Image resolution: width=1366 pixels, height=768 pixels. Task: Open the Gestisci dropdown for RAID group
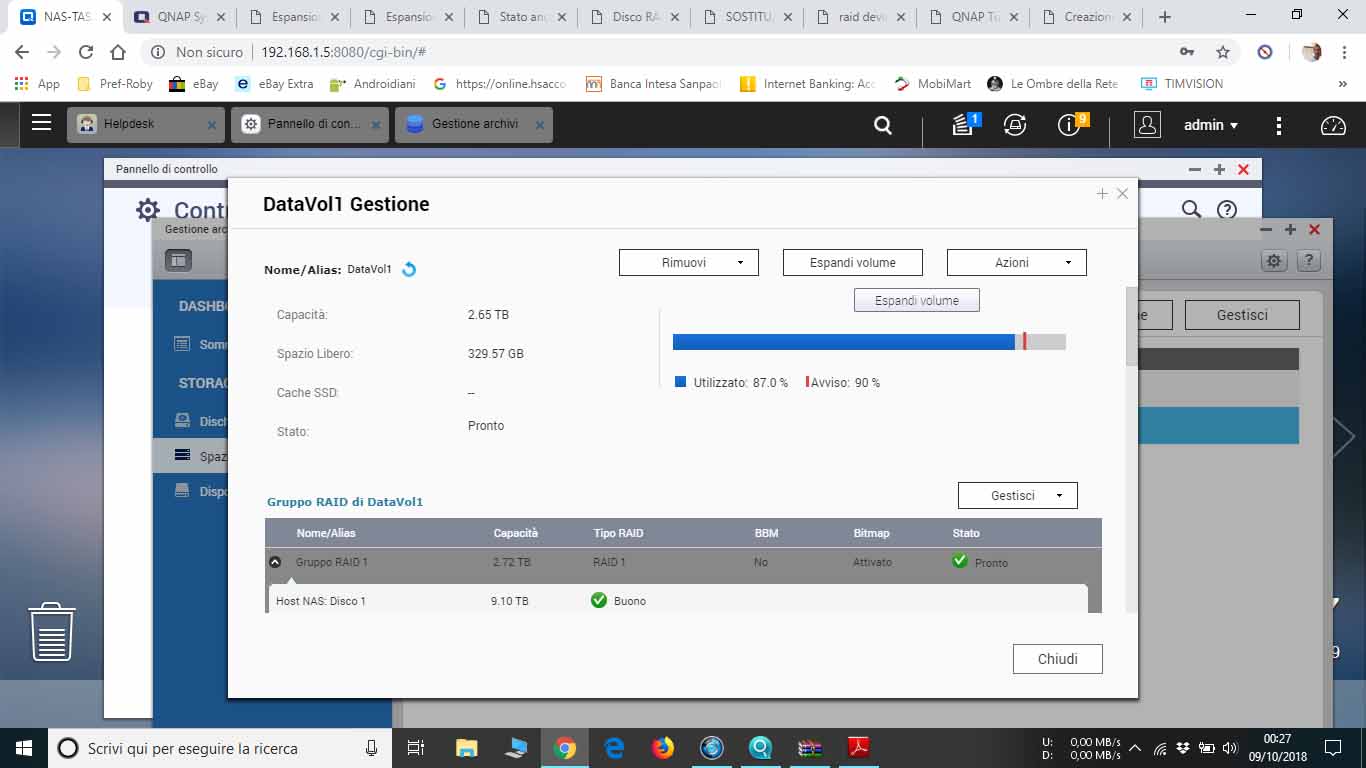(1017, 495)
